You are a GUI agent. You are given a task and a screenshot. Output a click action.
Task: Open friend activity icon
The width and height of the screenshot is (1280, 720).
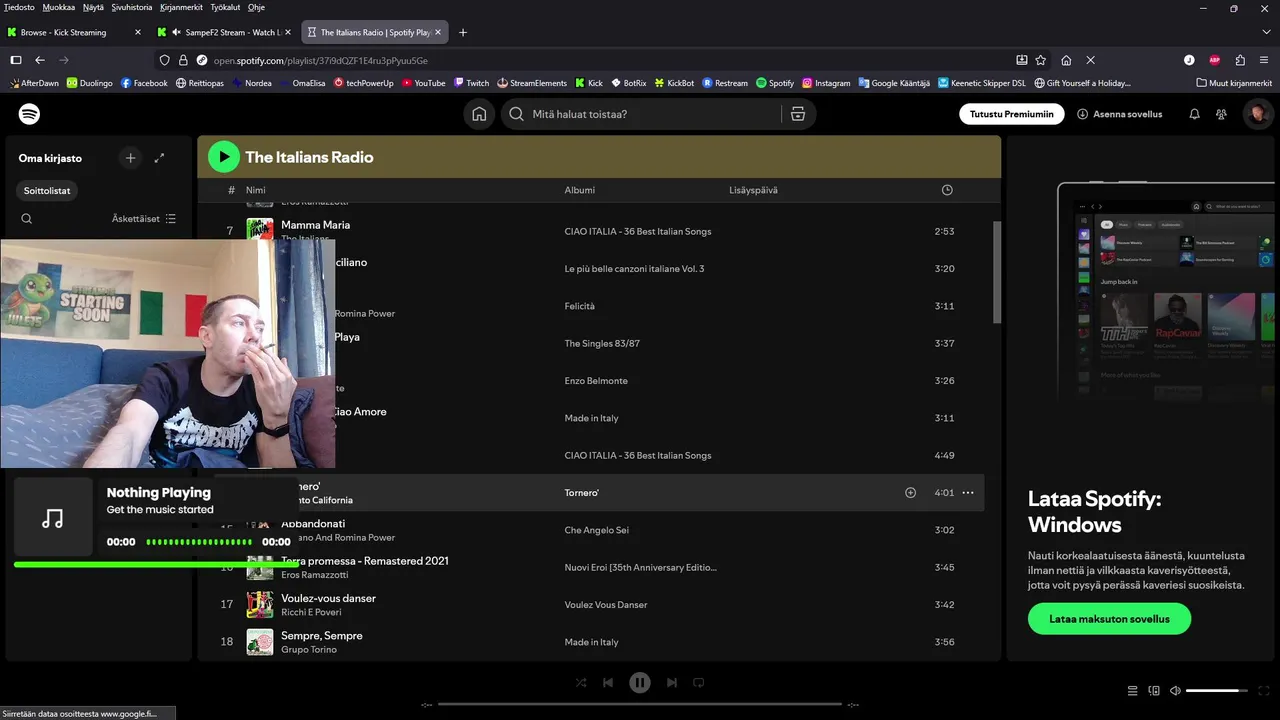1221,114
